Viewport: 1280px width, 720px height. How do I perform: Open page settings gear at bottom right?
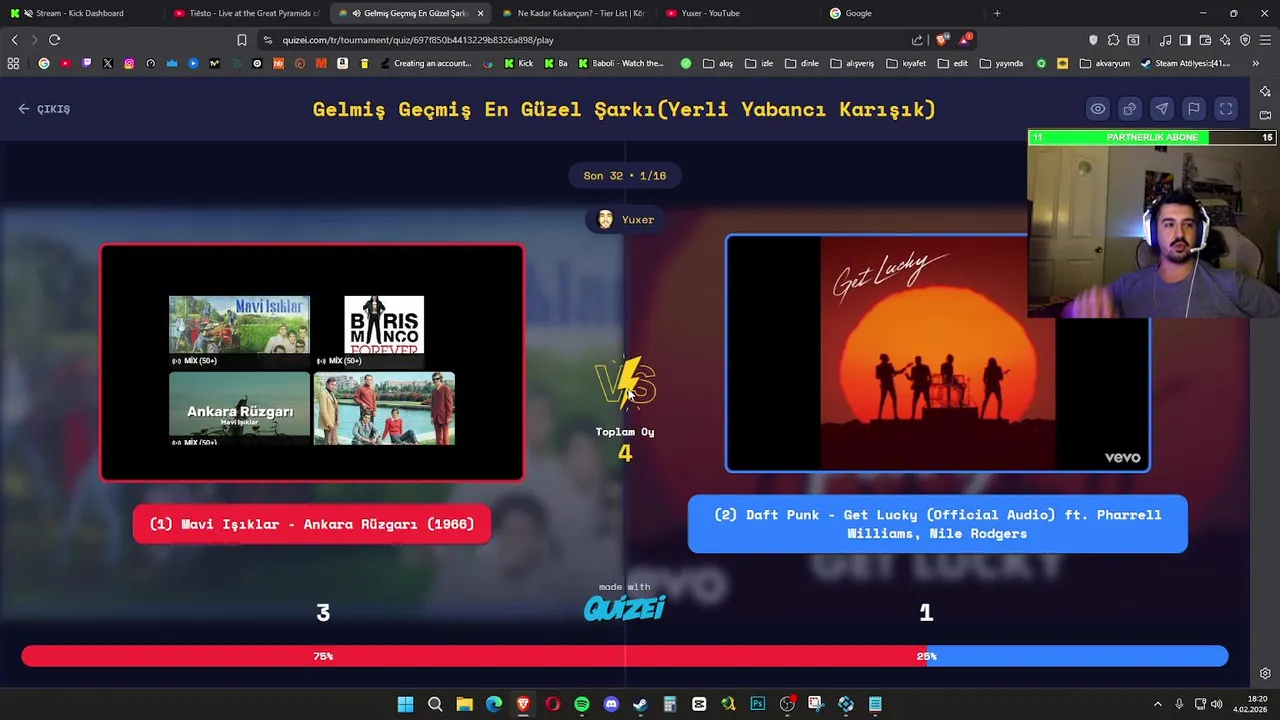1265,673
